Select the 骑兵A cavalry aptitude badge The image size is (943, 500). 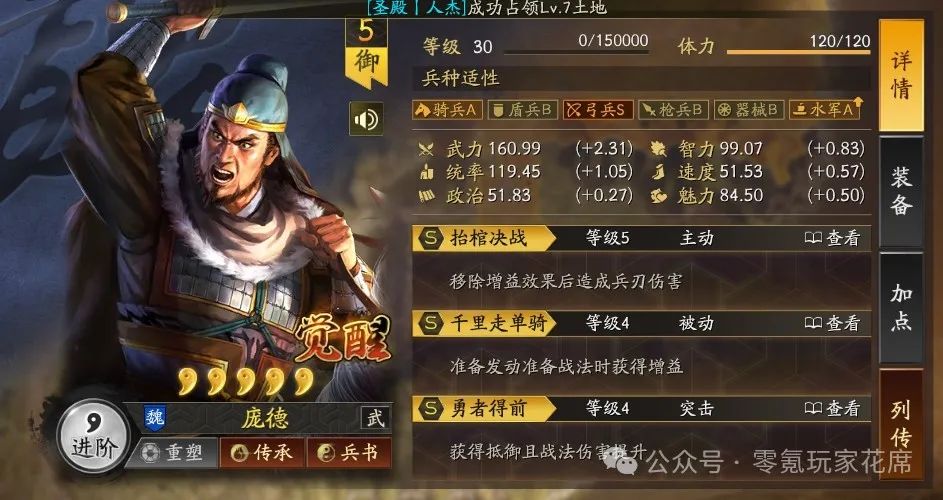coord(447,110)
